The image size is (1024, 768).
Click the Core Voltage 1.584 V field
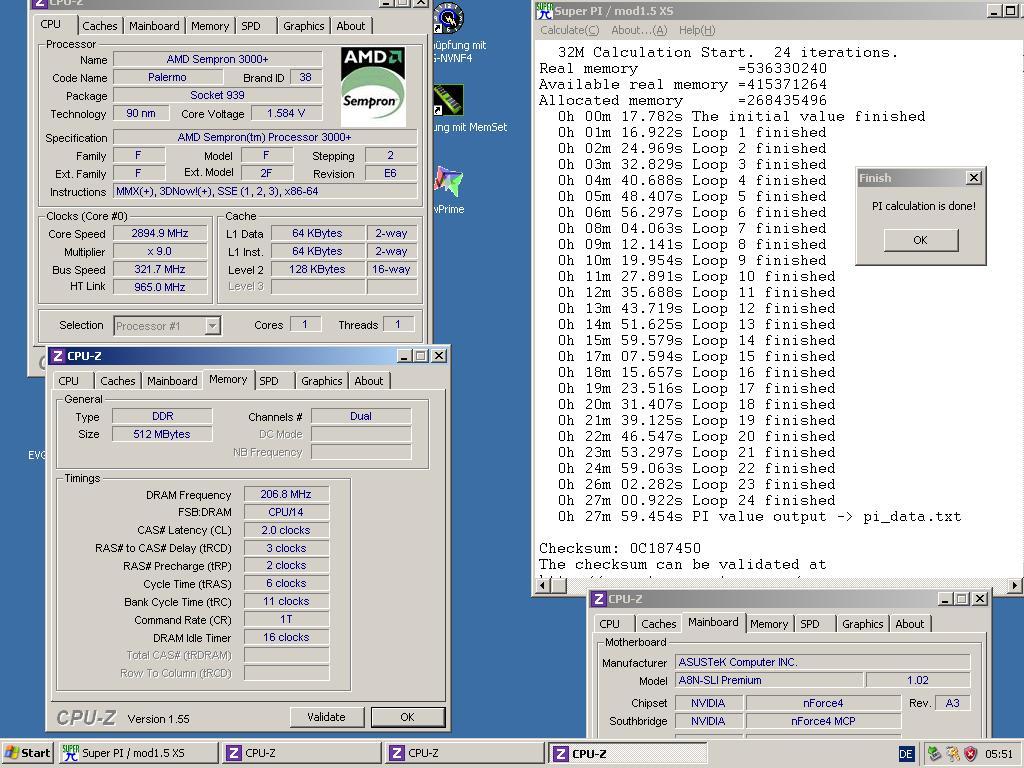(286, 113)
